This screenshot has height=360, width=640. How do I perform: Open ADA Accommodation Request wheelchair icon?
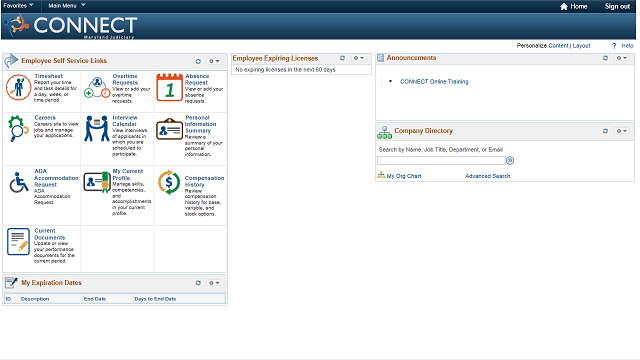(x=19, y=182)
